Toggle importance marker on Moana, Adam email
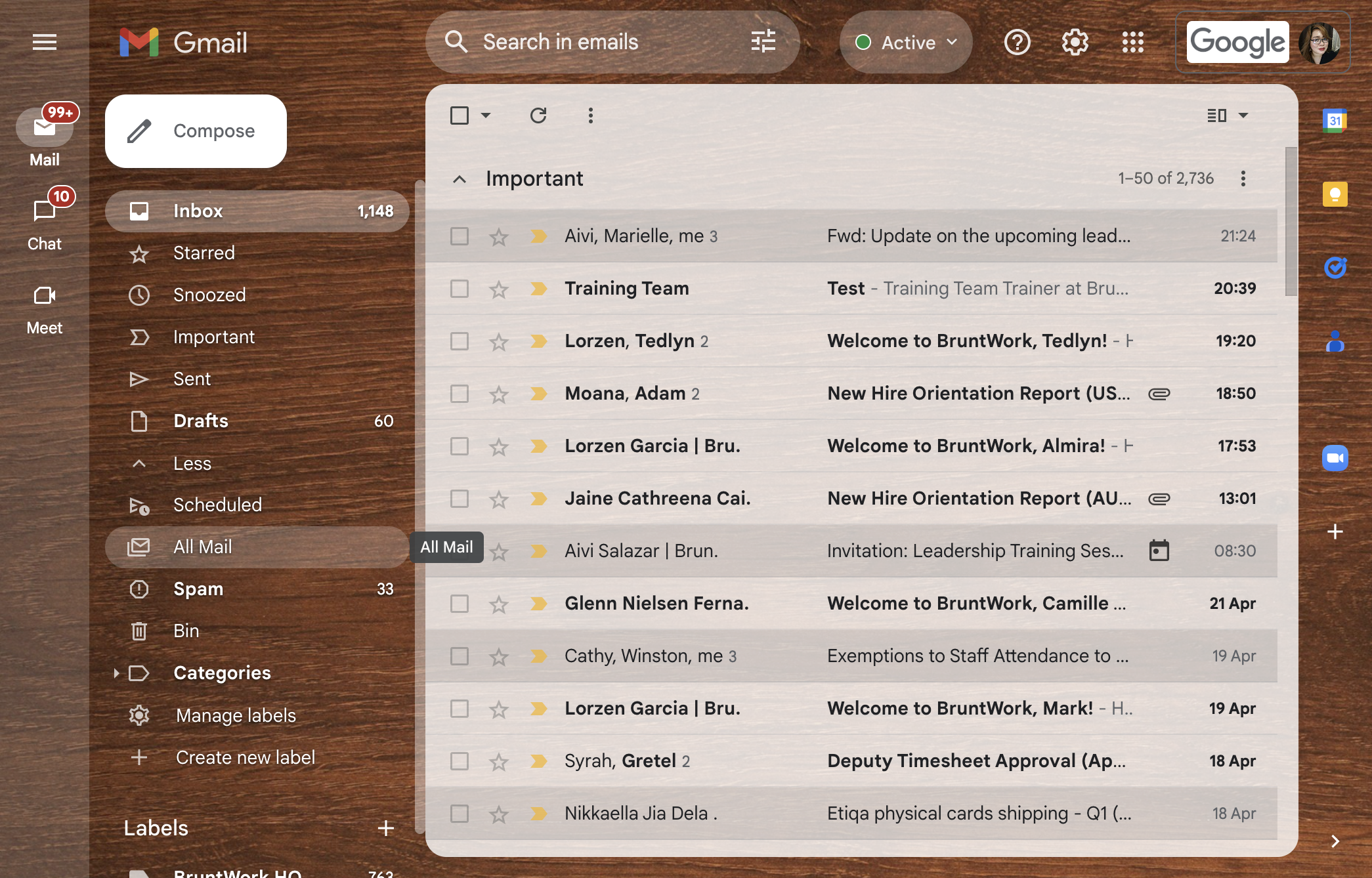 [x=539, y=394]
